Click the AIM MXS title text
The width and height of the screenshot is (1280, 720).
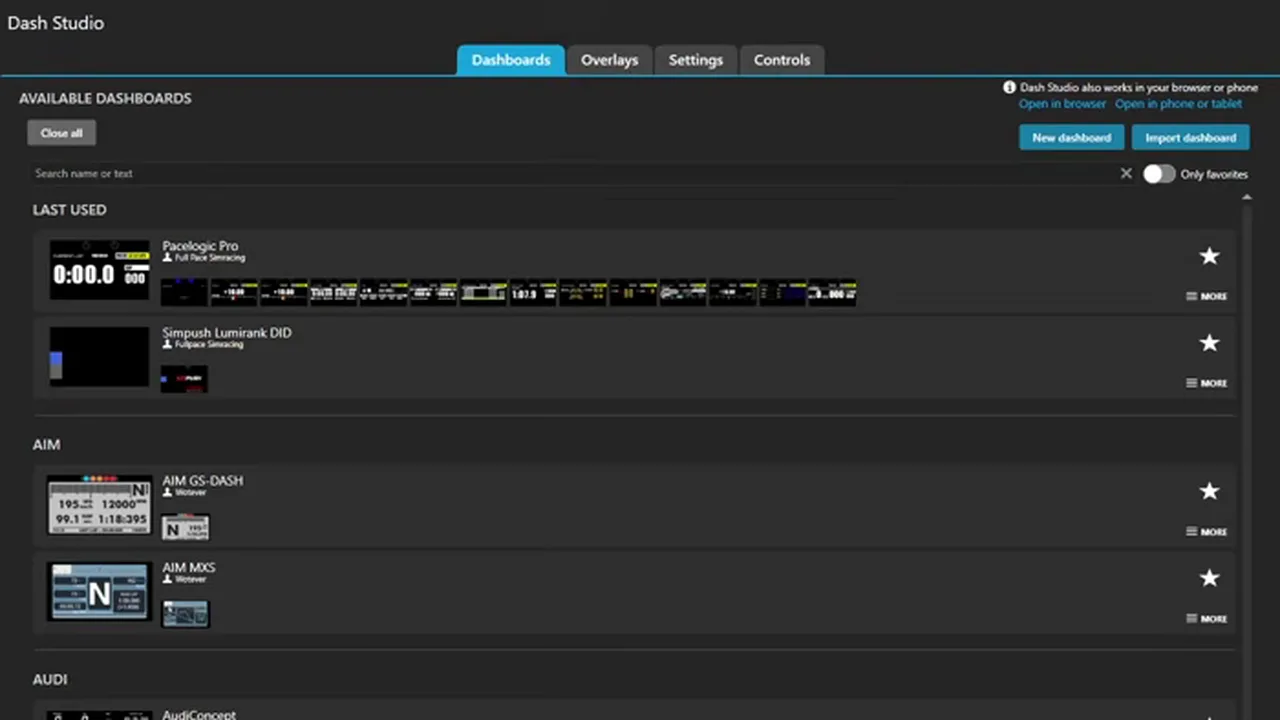click(x=189, y=568)
